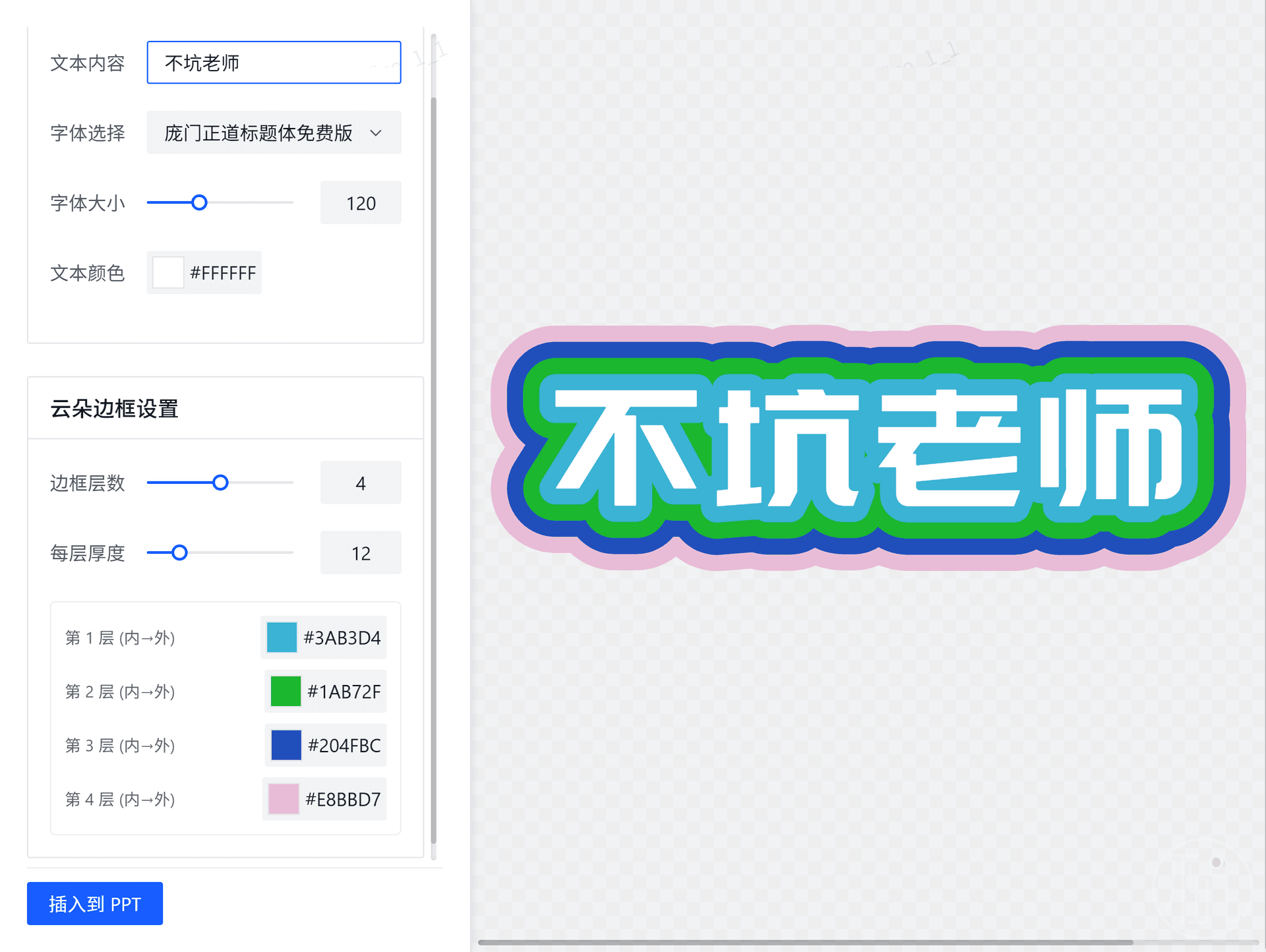Open the white text color swatch
The width and height of the screenshot is (1266, 952).
point(168,273)
